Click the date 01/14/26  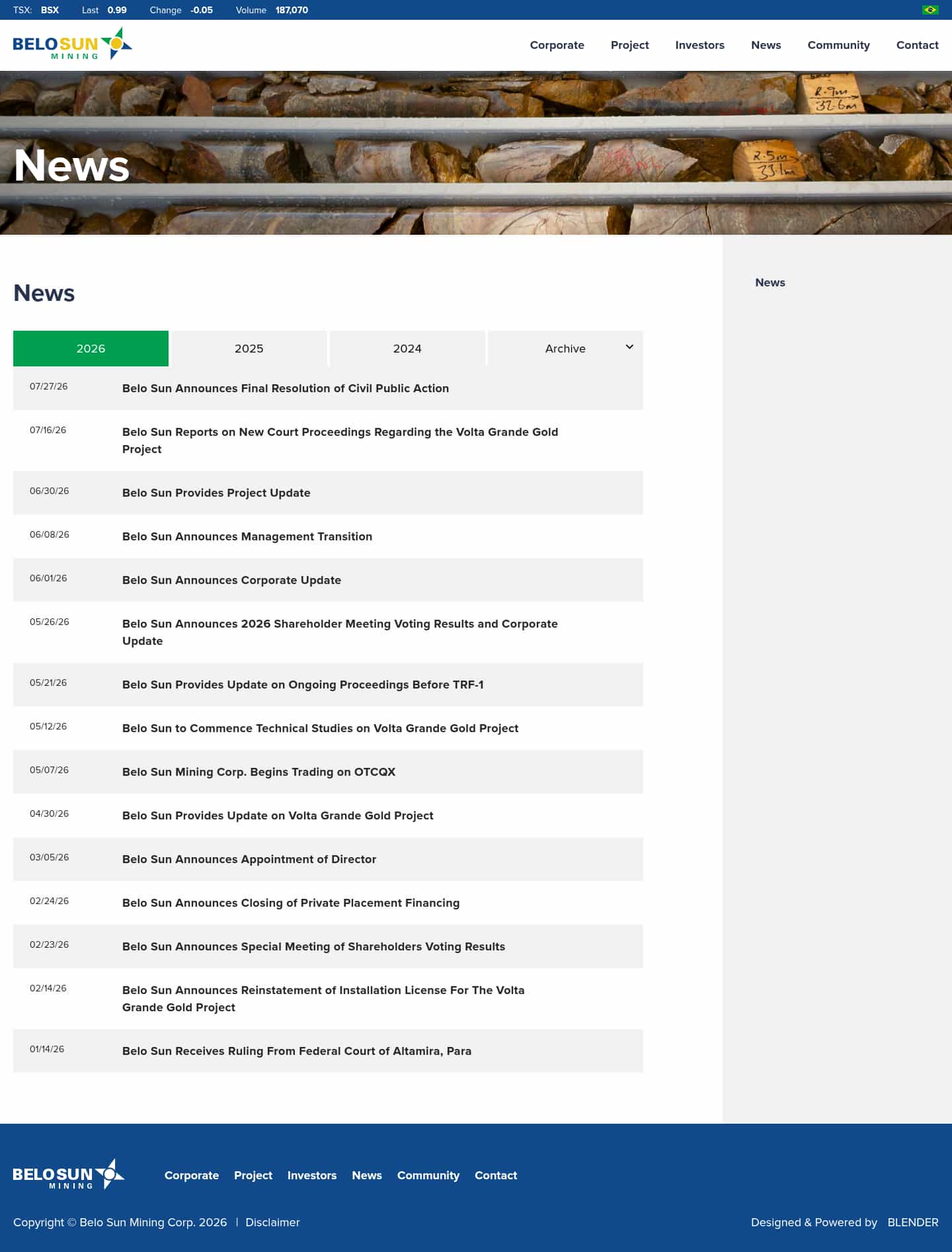point(47,1049)
